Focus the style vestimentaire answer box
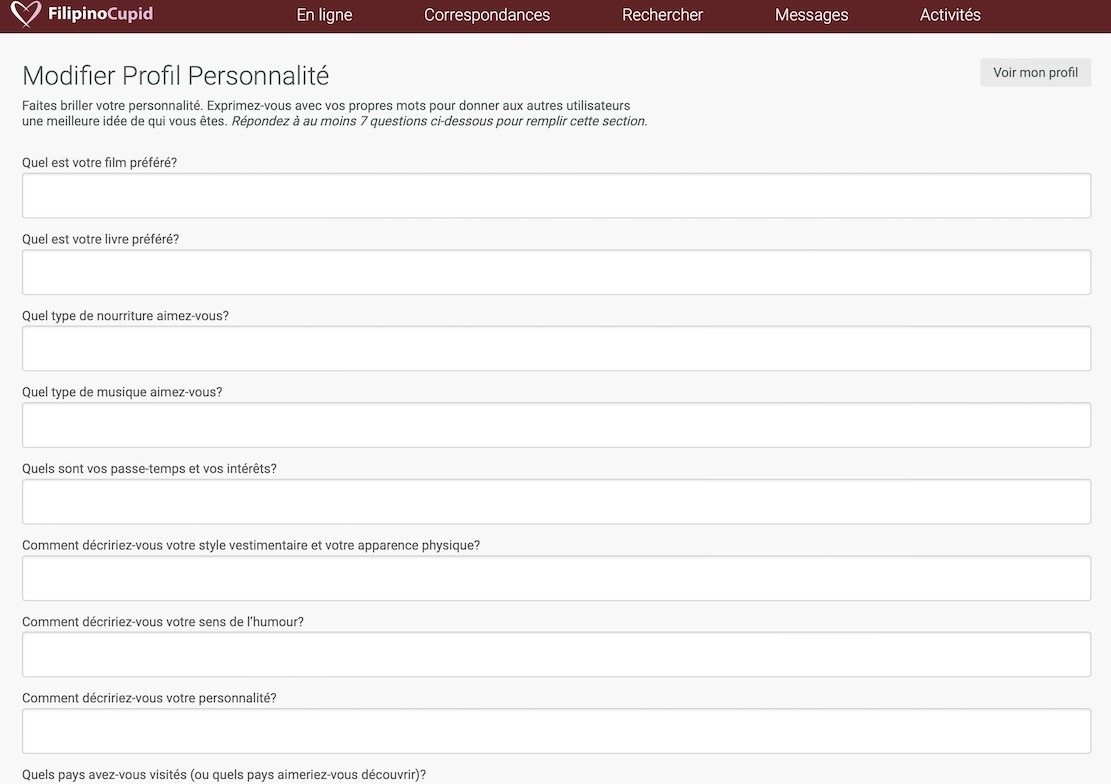This screenshot has height=784, width=1111. pyautogui.click(x=556, y=578)
